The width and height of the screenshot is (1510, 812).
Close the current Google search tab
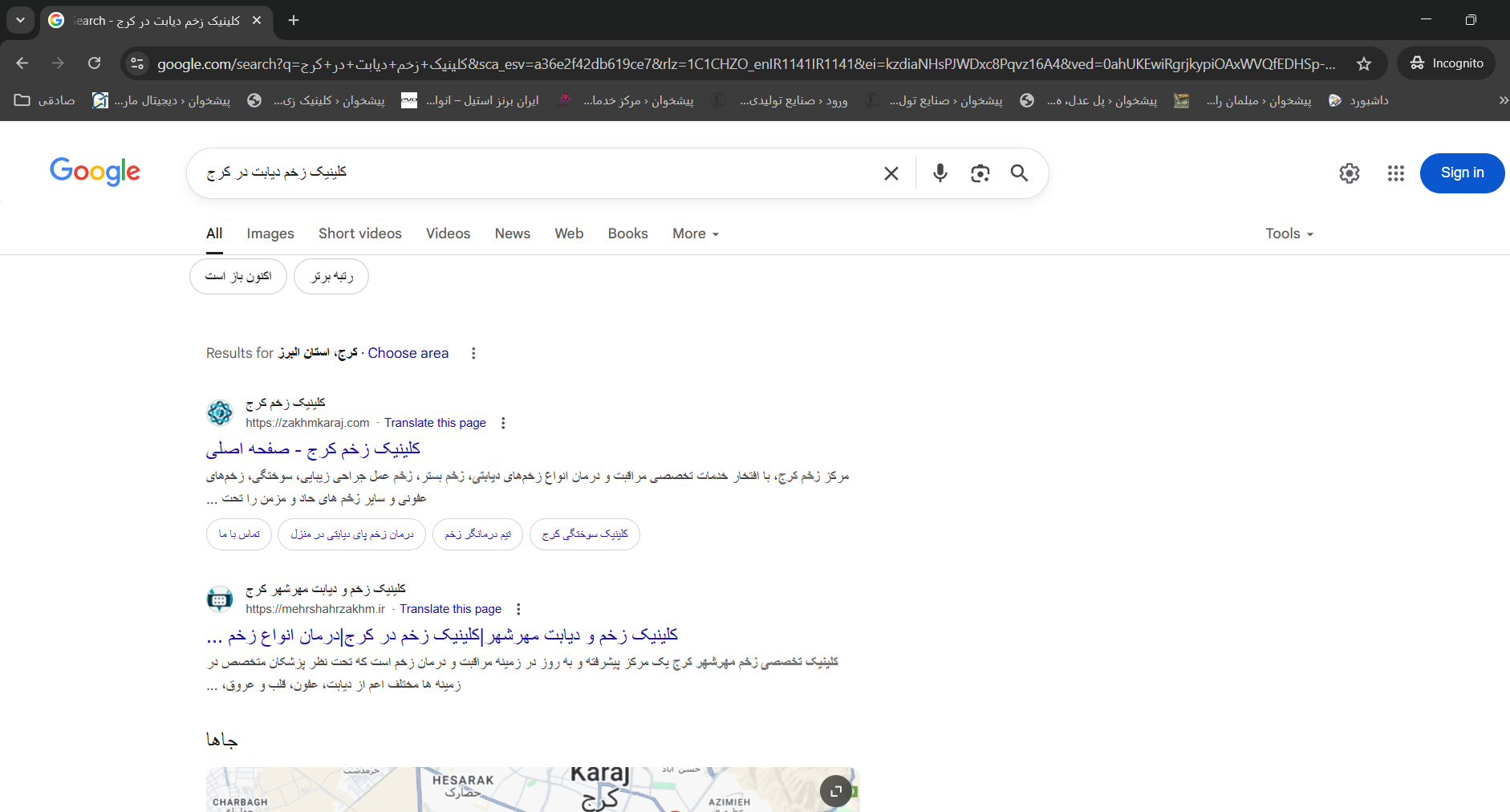[x=257, y=20]
